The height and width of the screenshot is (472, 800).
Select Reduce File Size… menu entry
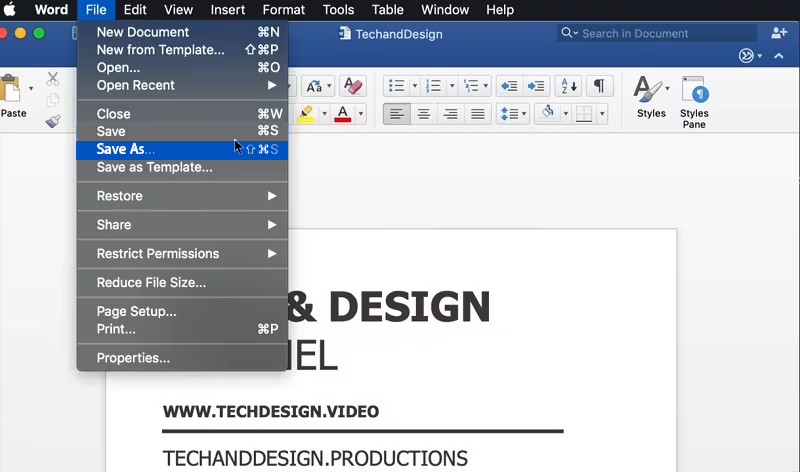tap(151, 282)
